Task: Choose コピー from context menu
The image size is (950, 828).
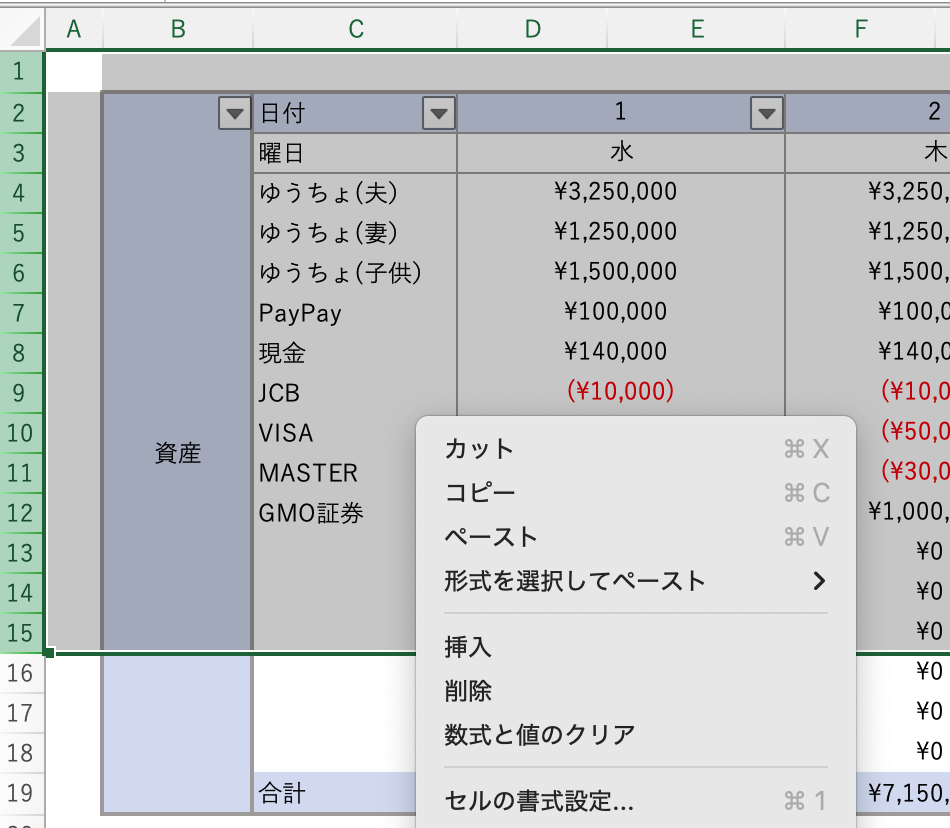Action: [x=480, y=493]
